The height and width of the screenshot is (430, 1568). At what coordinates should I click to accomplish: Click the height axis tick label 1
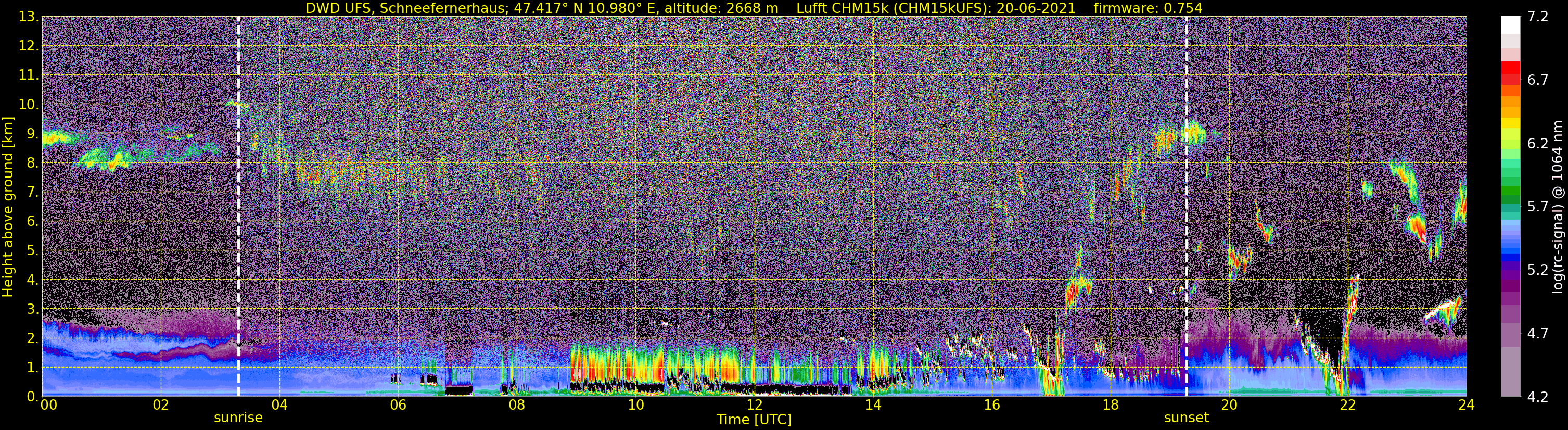[x=32, y=367]
